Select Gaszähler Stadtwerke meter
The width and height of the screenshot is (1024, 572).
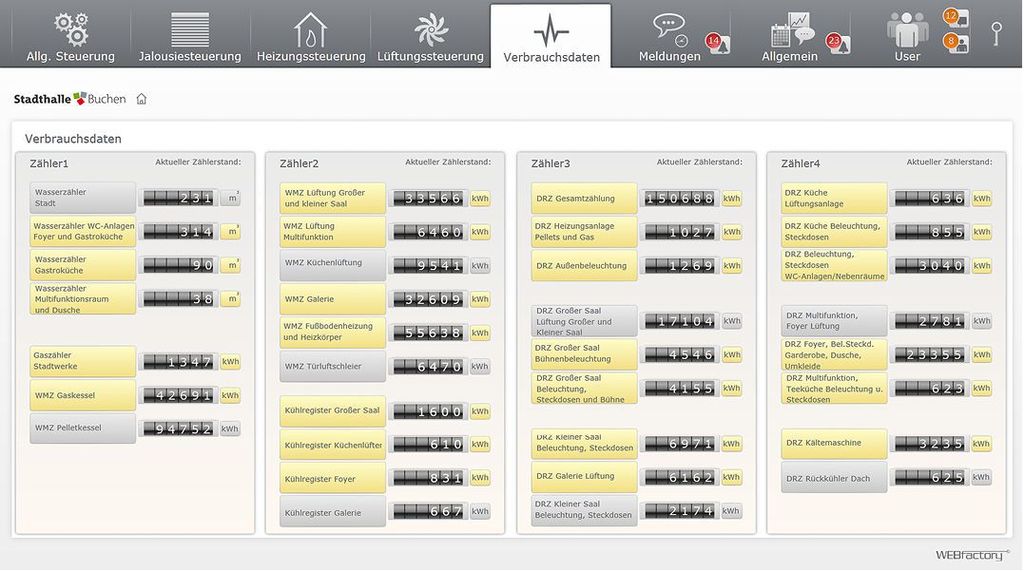click(82, 361)
